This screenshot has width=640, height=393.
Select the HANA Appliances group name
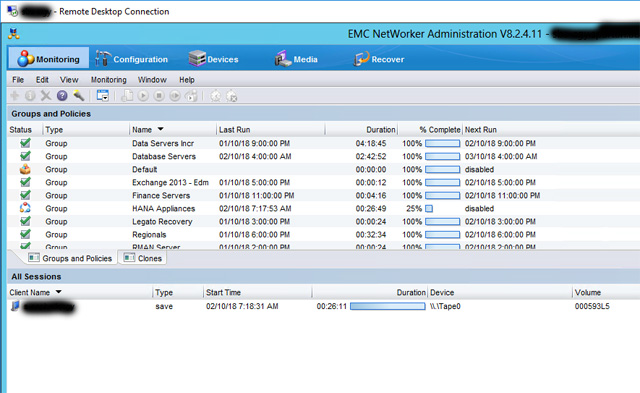(163, 209)
